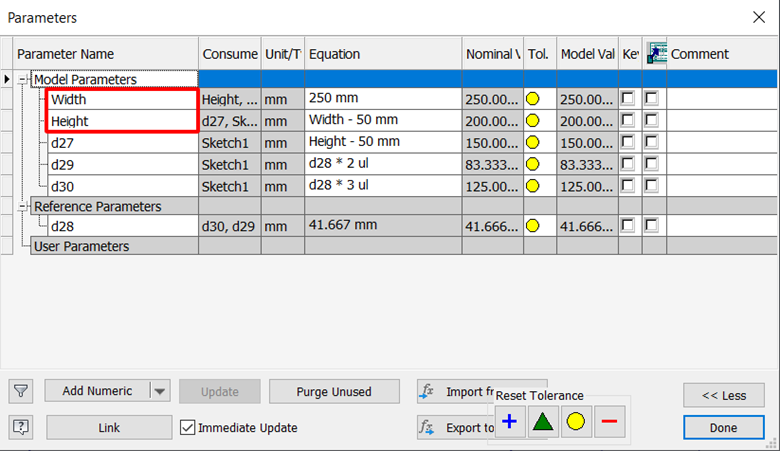This screenshot has width=780, height=451.
Task: Select the d28 reference parameter name
Action: pos(123,226)
